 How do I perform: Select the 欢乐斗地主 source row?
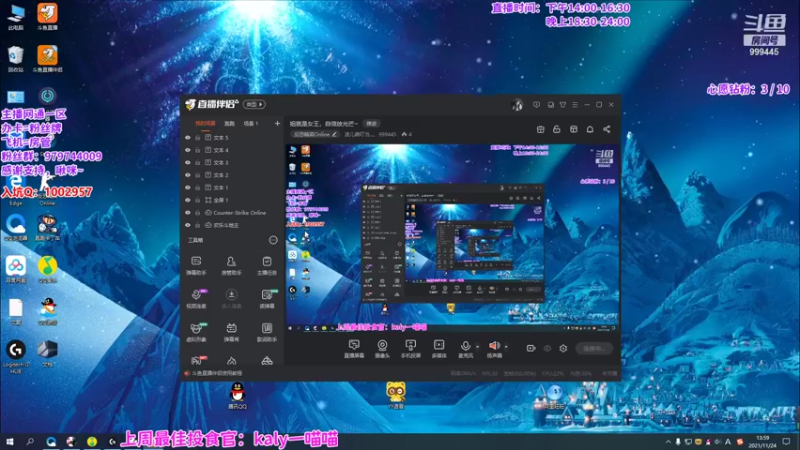tap(233, 225)
